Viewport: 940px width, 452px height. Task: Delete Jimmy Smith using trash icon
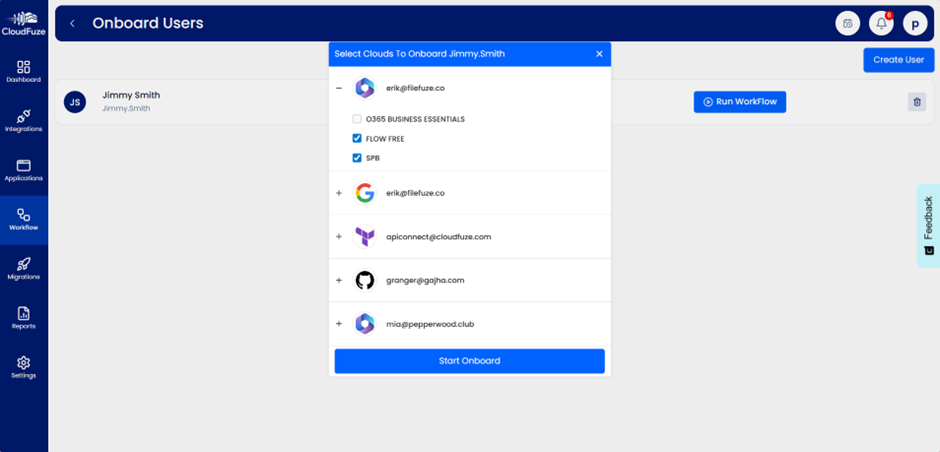[916, 102]
